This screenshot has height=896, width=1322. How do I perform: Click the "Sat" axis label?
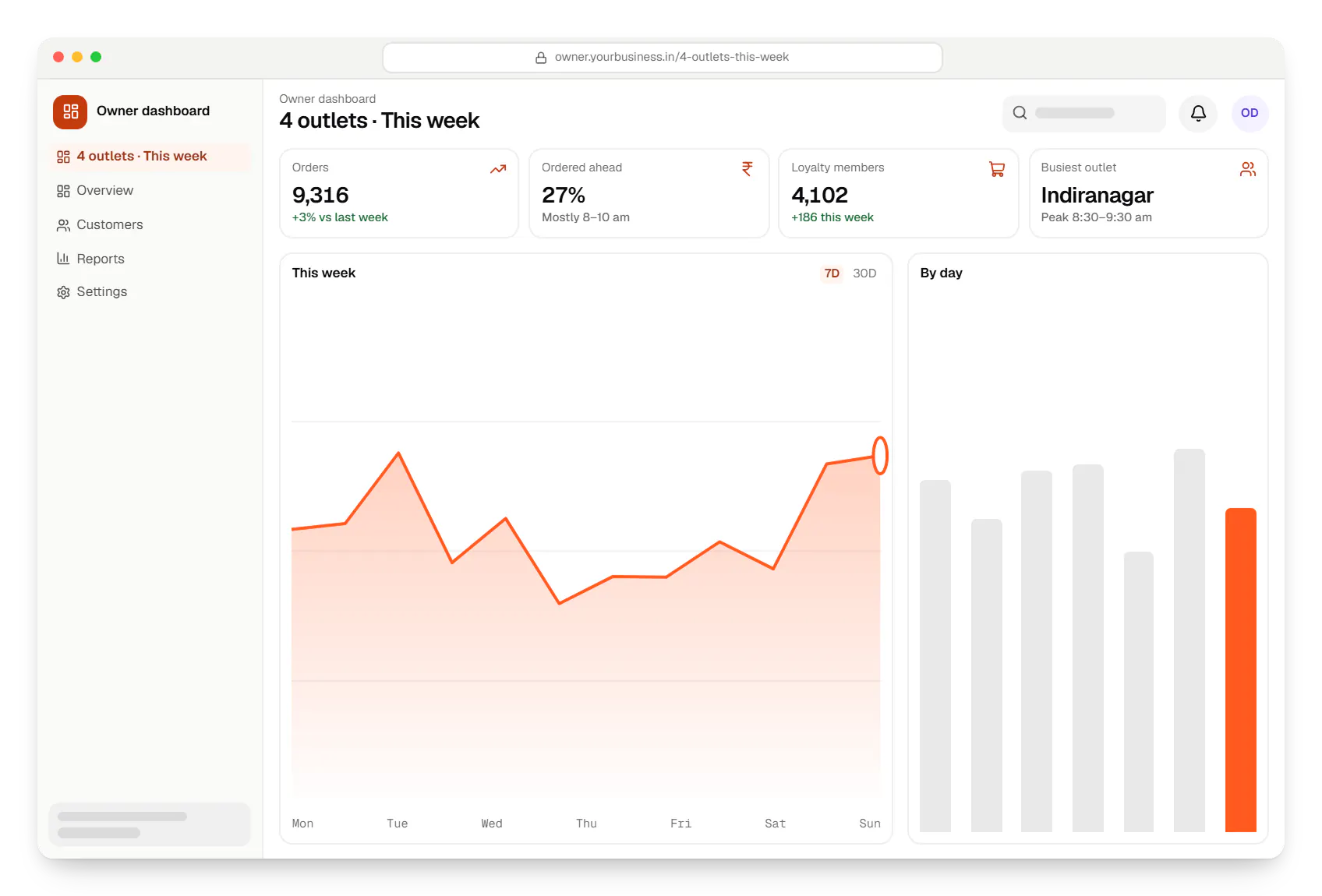click(776, 824)
